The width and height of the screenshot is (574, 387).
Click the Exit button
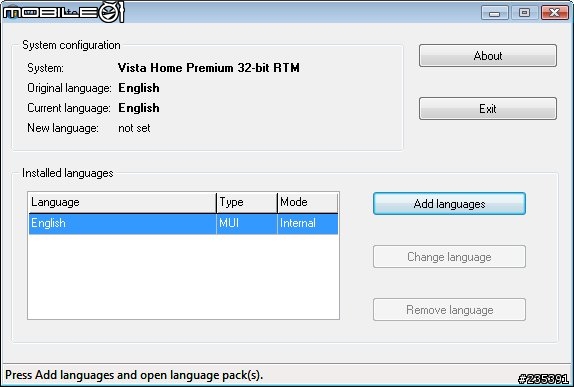coord(488,108)
